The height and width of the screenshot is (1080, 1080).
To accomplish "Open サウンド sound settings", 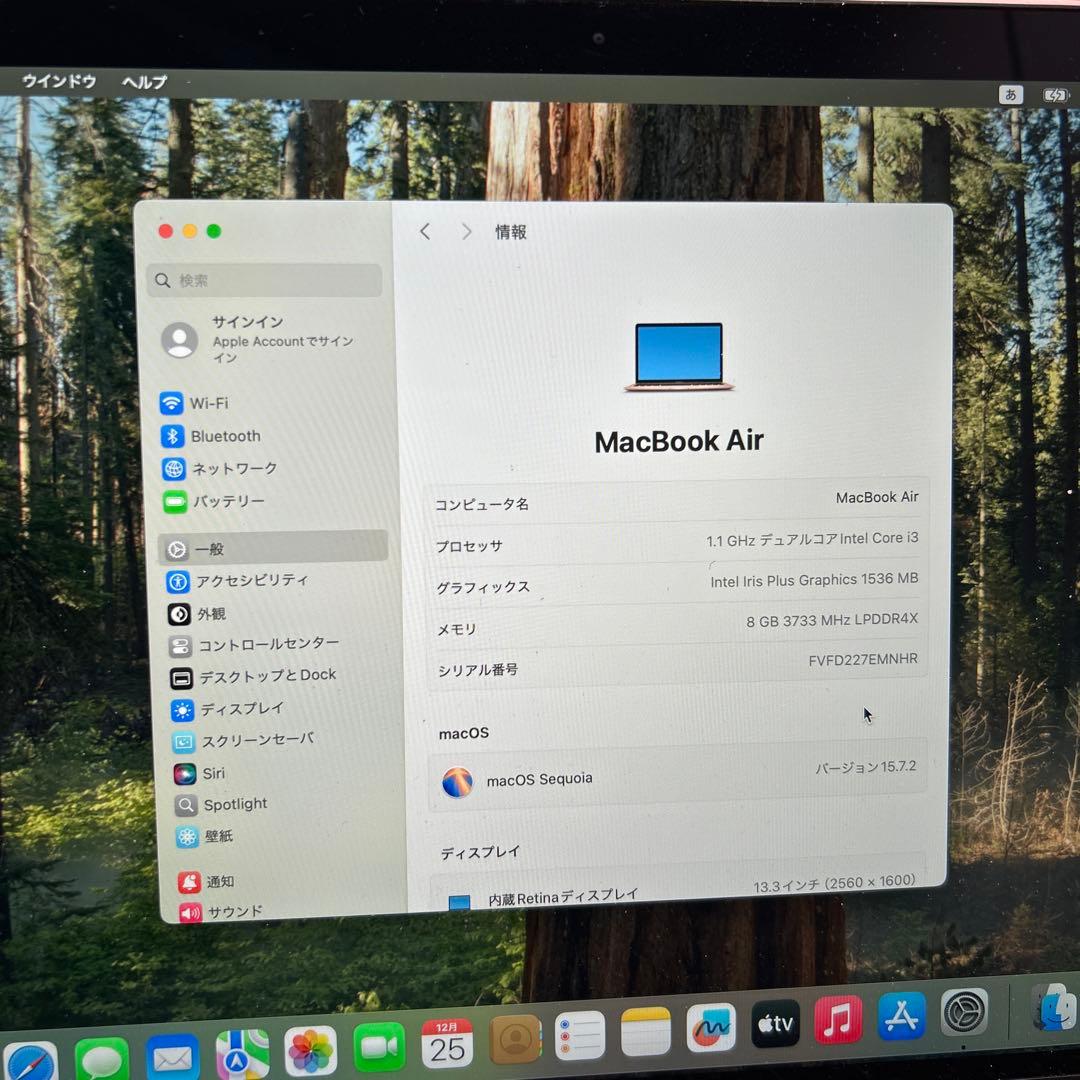I will 221,912.
